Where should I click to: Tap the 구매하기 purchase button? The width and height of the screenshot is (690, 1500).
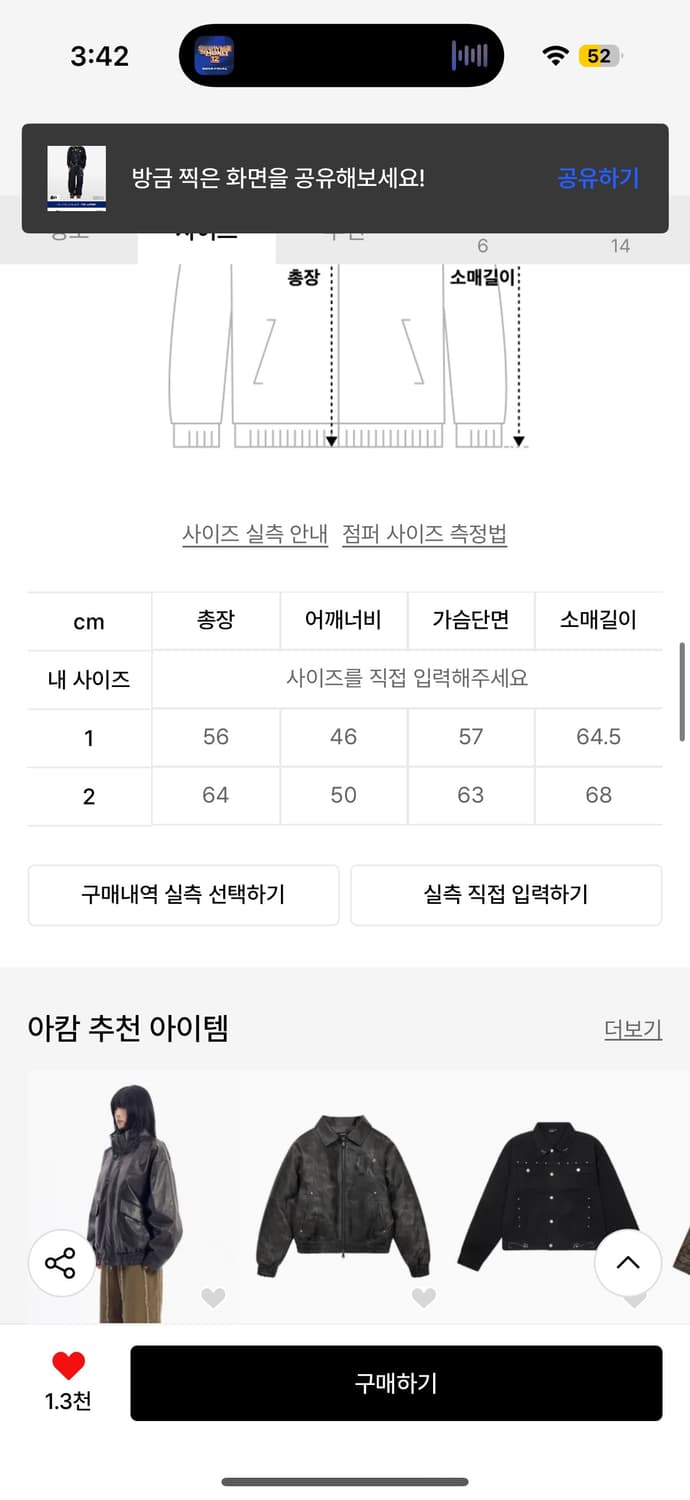click(397, 1382)
